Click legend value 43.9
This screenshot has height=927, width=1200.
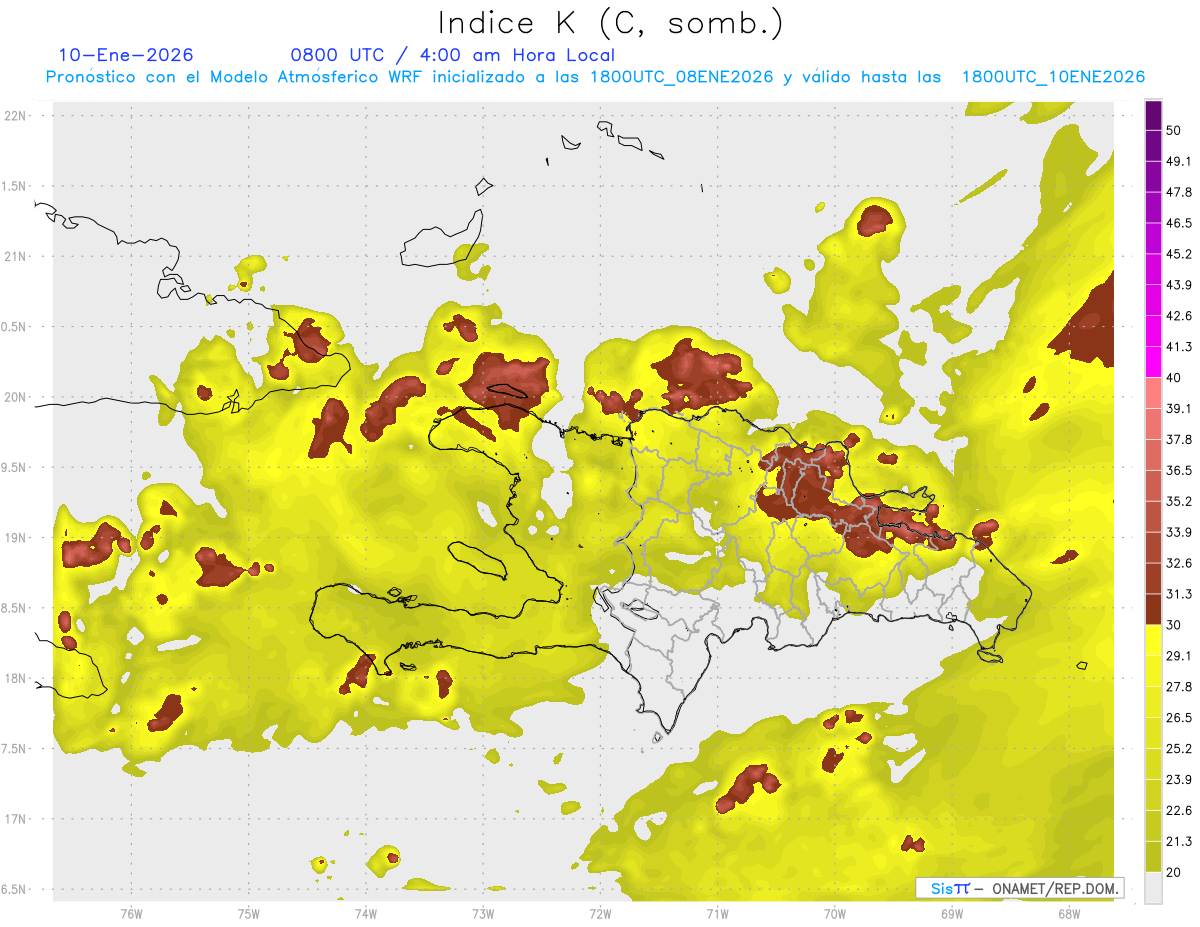[x=1179, y=285]
